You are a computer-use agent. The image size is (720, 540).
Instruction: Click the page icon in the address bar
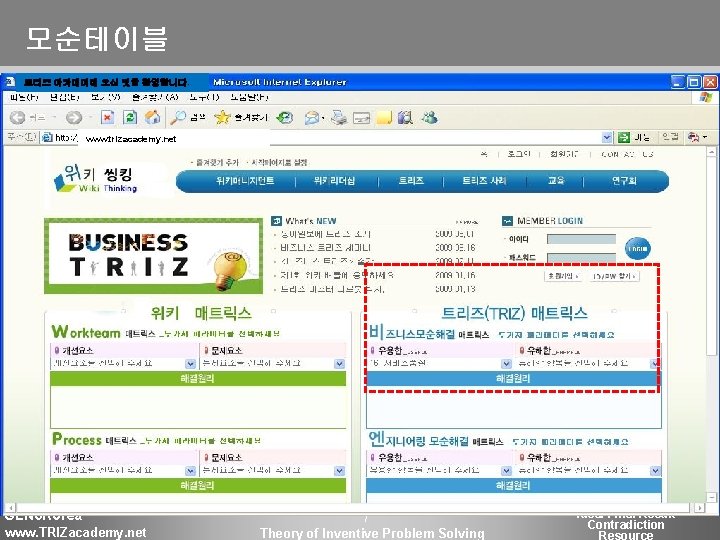pyautogui.click(x=47, y=137)
